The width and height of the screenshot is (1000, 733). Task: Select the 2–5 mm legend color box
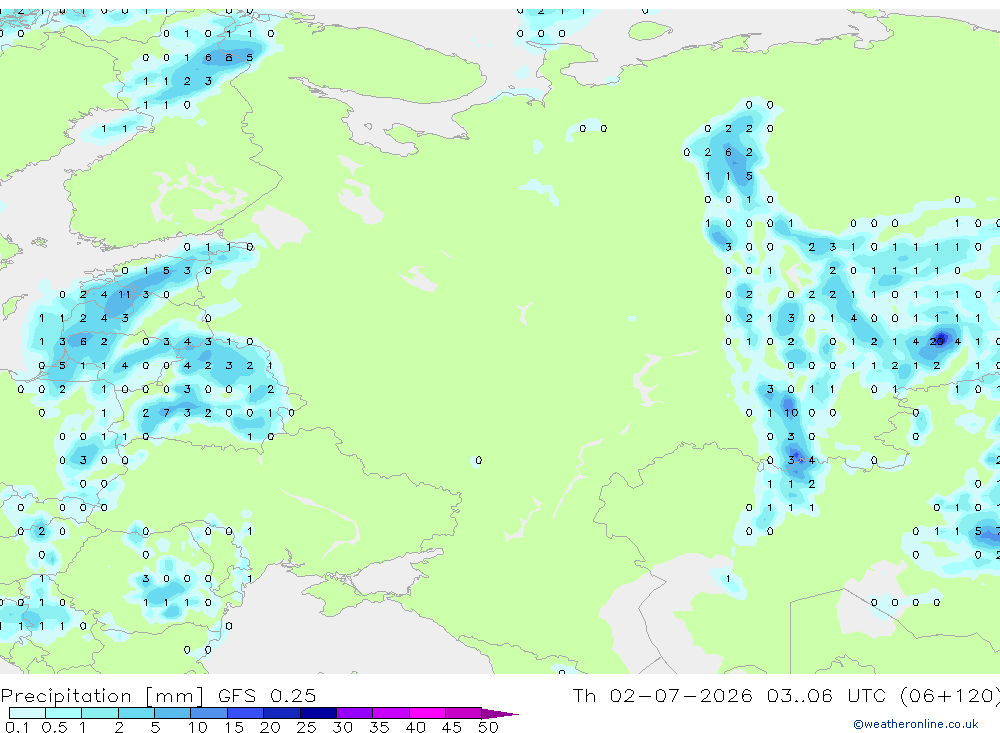[136, 713]
